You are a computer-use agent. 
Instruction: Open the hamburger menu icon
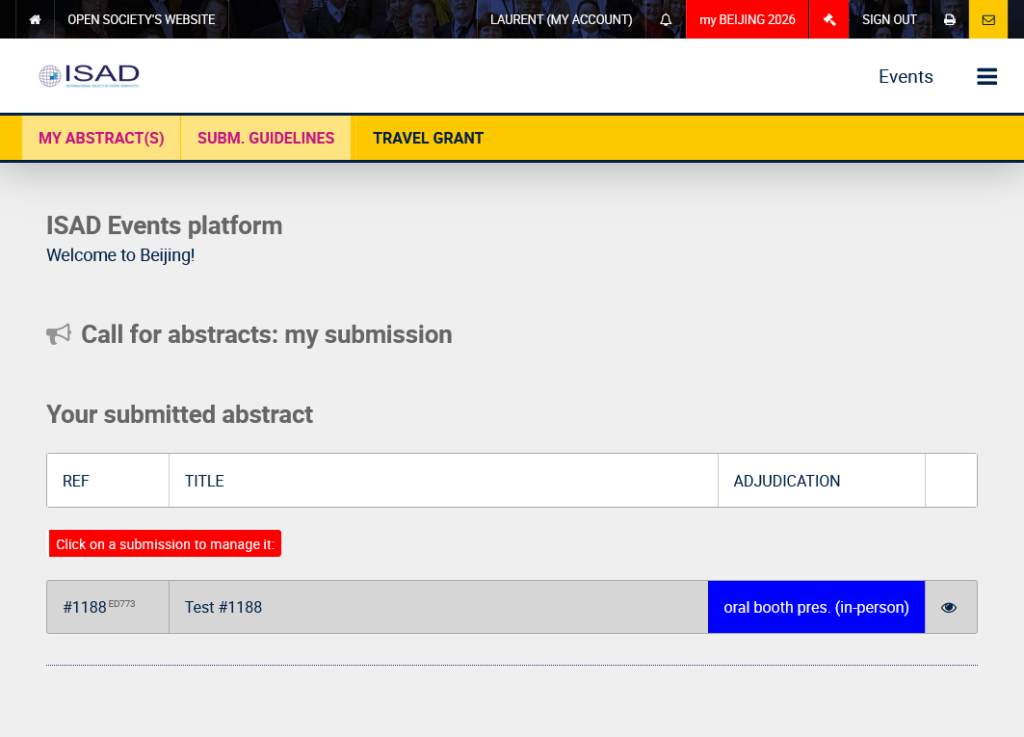coord(986,76)
